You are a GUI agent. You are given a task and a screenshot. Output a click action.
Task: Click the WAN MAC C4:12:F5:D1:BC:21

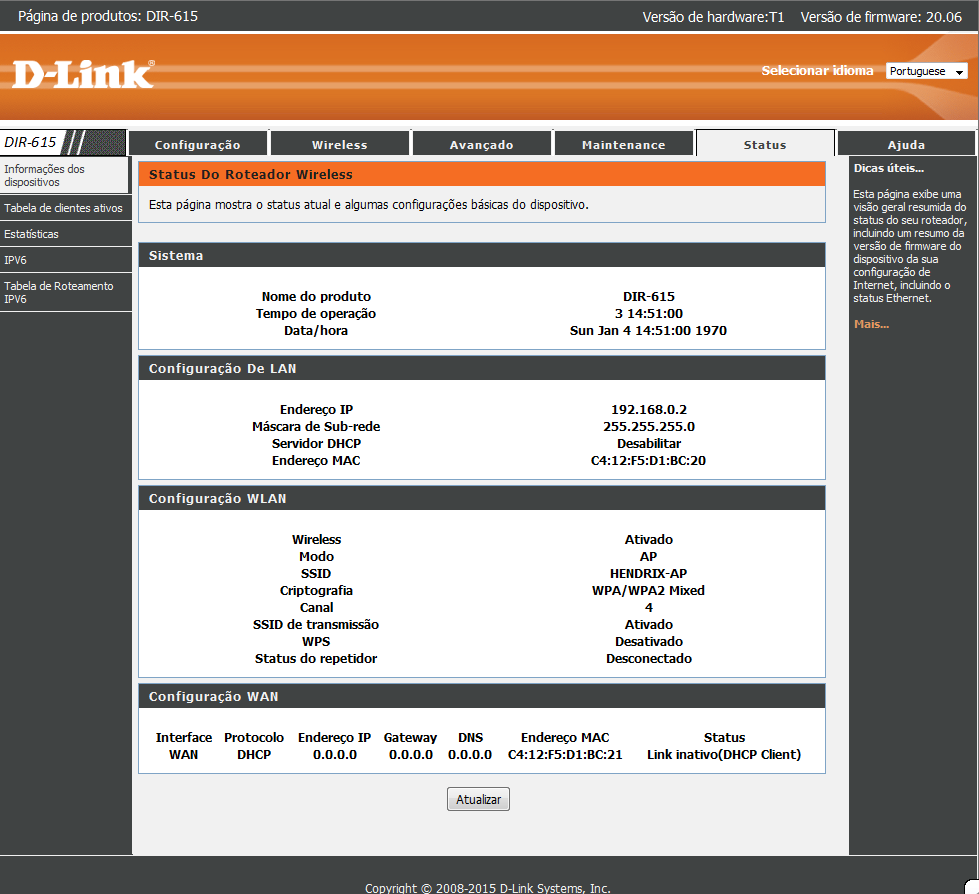coord(565,755)
